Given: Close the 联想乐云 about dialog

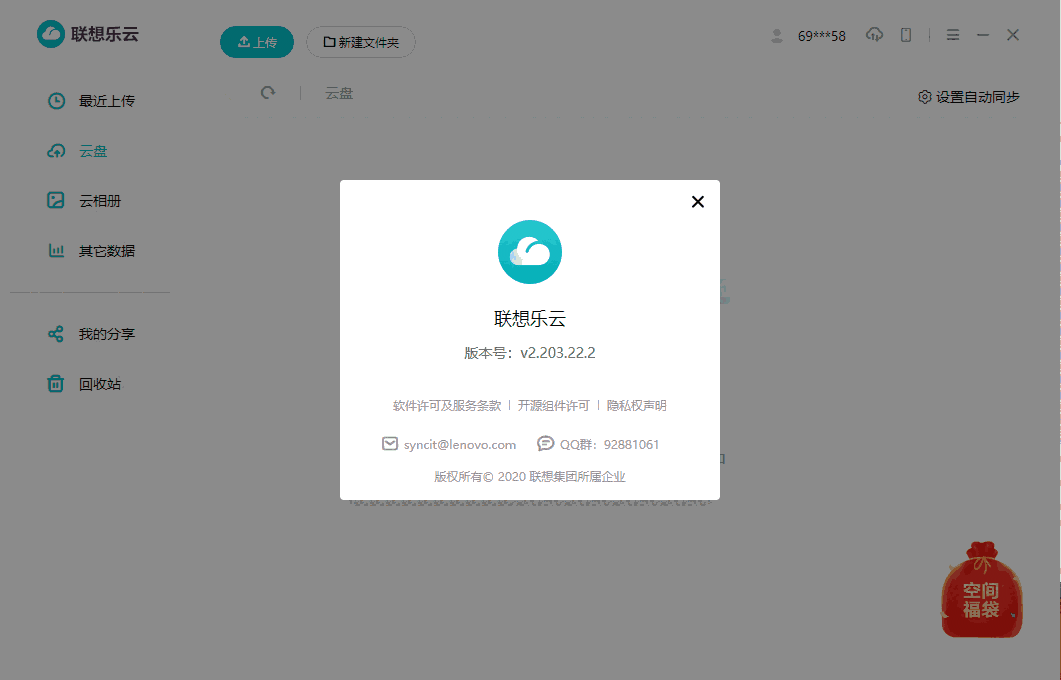Looking at the screenshot, I should click(697, 201).
